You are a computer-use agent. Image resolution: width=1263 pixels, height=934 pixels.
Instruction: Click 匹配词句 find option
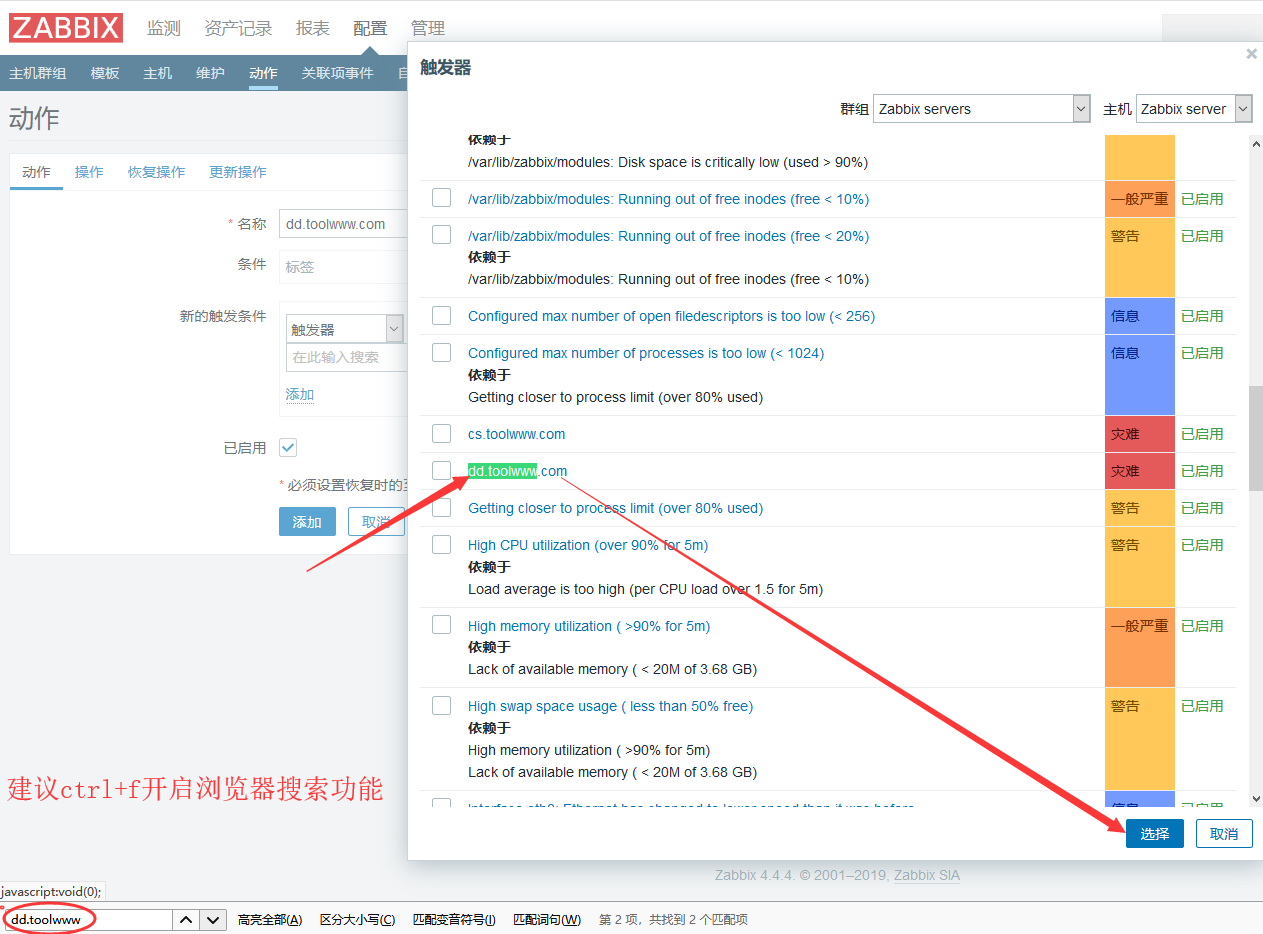click(547, 920)
